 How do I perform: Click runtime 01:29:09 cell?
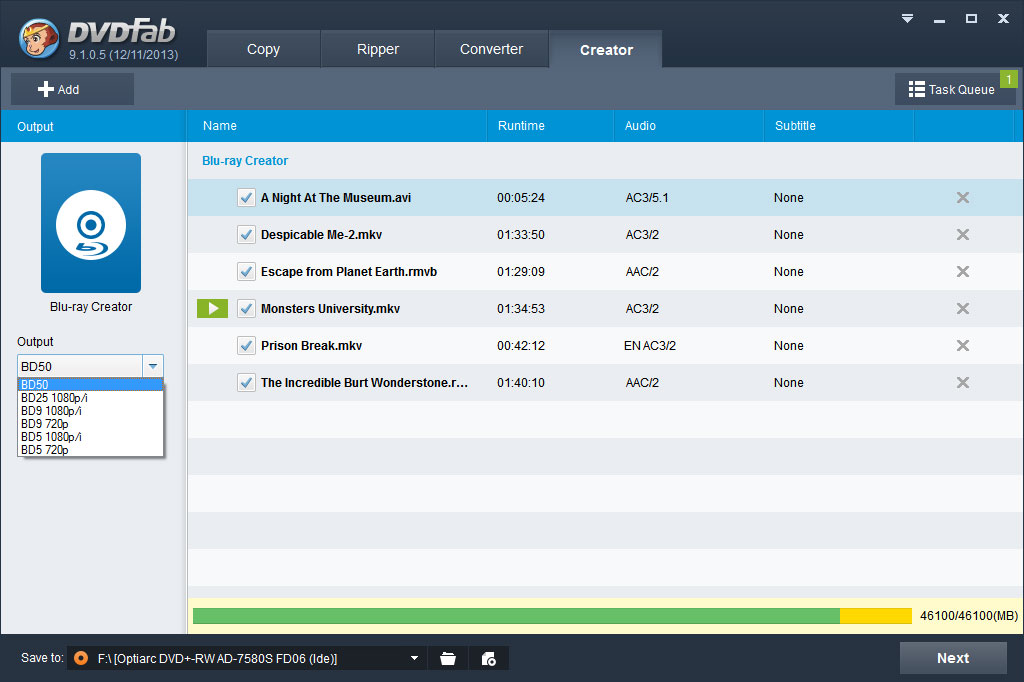point(520,272)
